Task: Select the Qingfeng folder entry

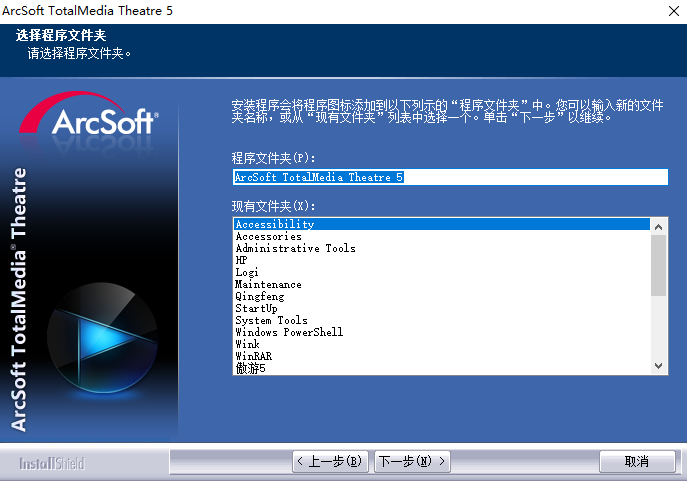Action: pyautogui.click(x=442, y=296)
